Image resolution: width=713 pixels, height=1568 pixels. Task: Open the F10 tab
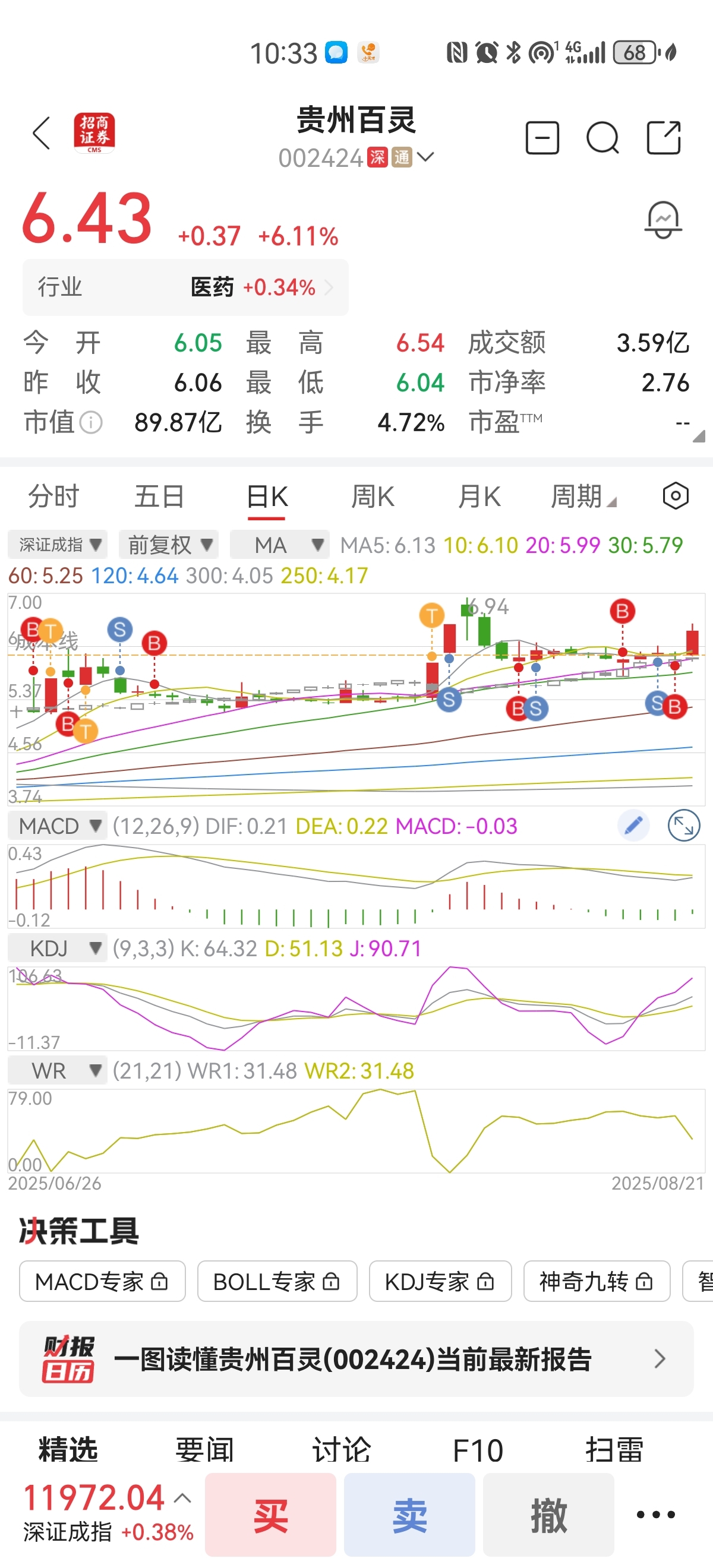click(x=478, y=1450)
